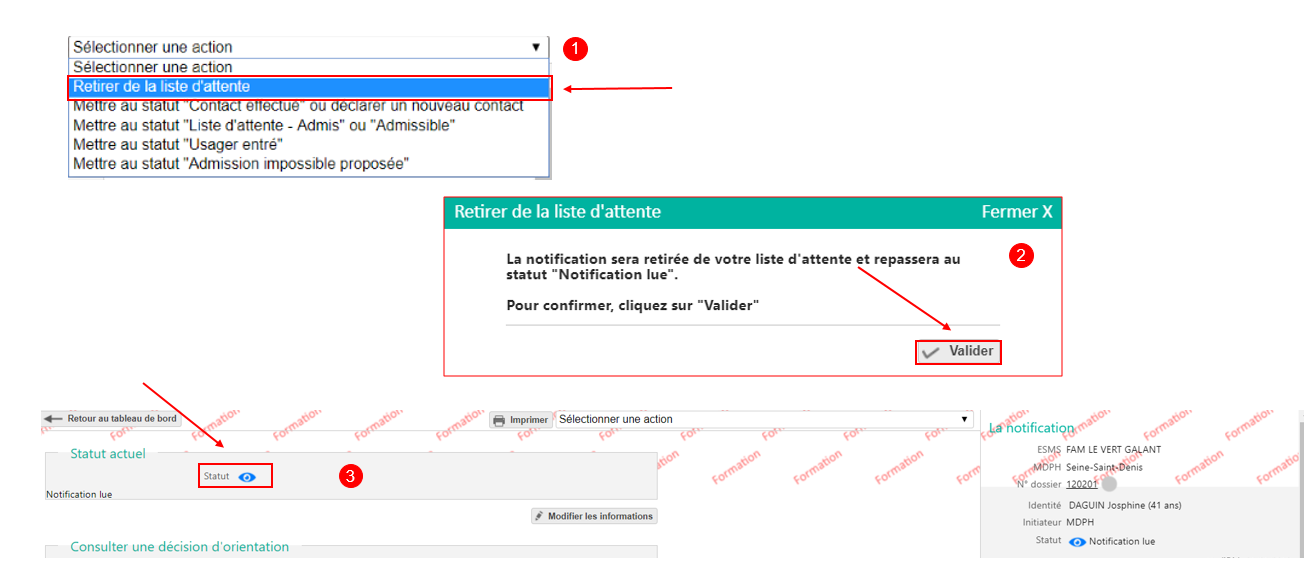Confirm removal by pressing Valider
Image resolution: width=1310 pixels, height=571 pixels.
(958, 352)
